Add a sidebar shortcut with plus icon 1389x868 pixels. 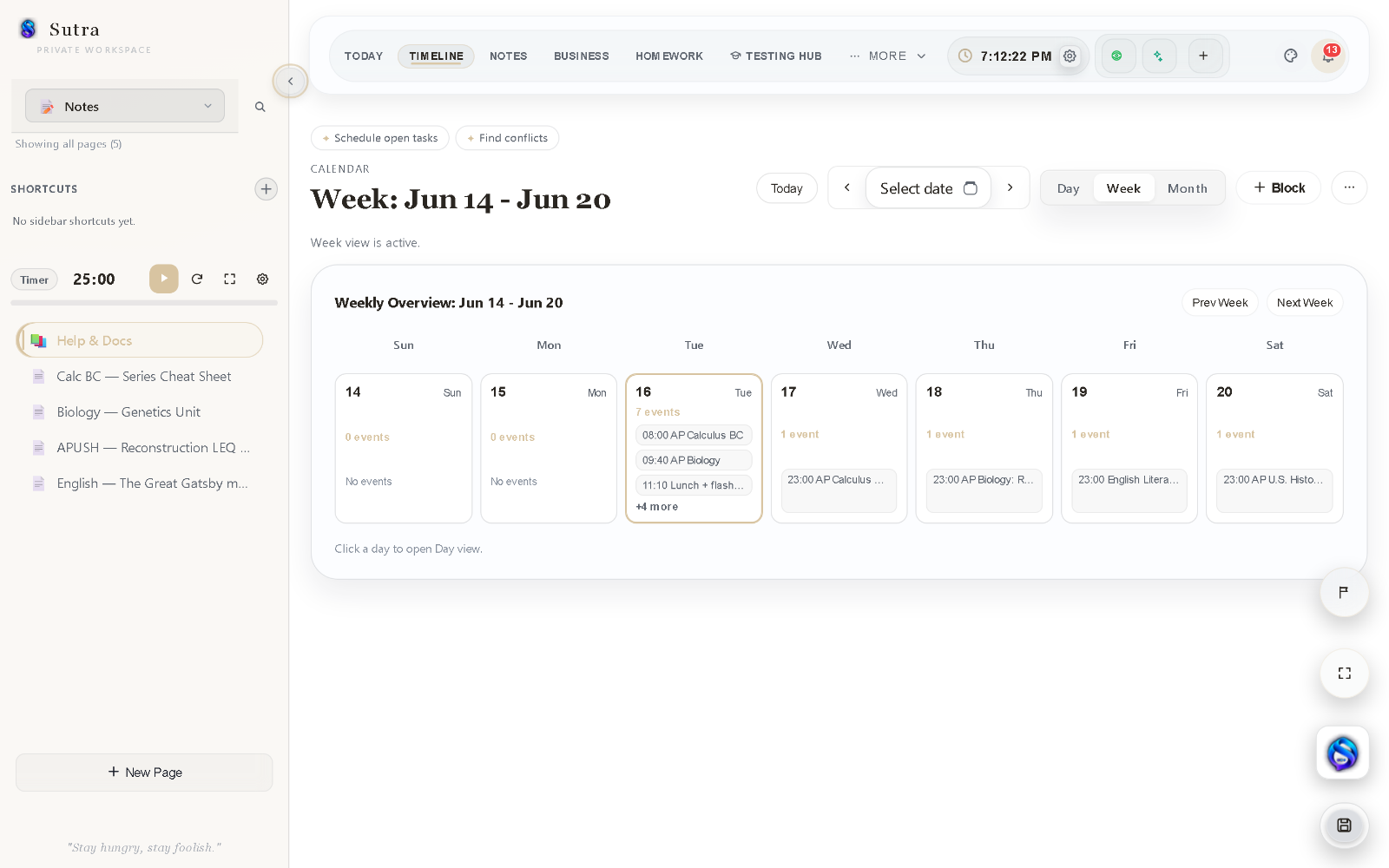[266, 188]
